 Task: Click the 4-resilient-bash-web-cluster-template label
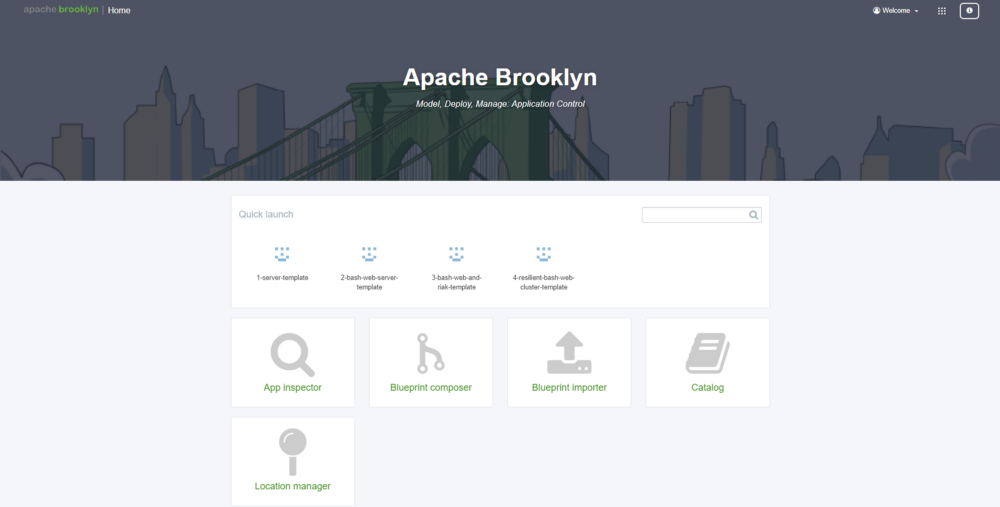pos(543,283)
